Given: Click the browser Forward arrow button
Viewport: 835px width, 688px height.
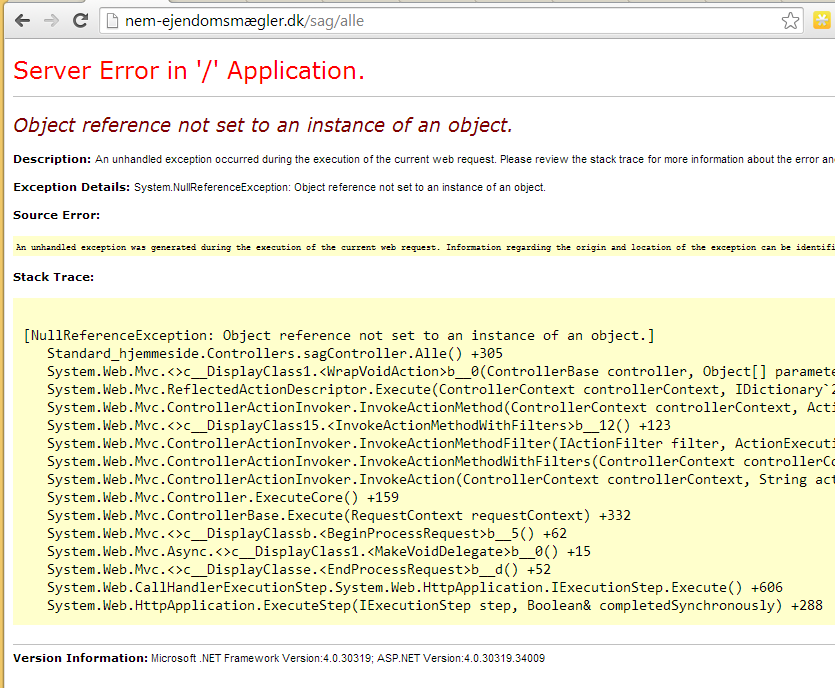Looking at the screenshot, I should [51, 20].
